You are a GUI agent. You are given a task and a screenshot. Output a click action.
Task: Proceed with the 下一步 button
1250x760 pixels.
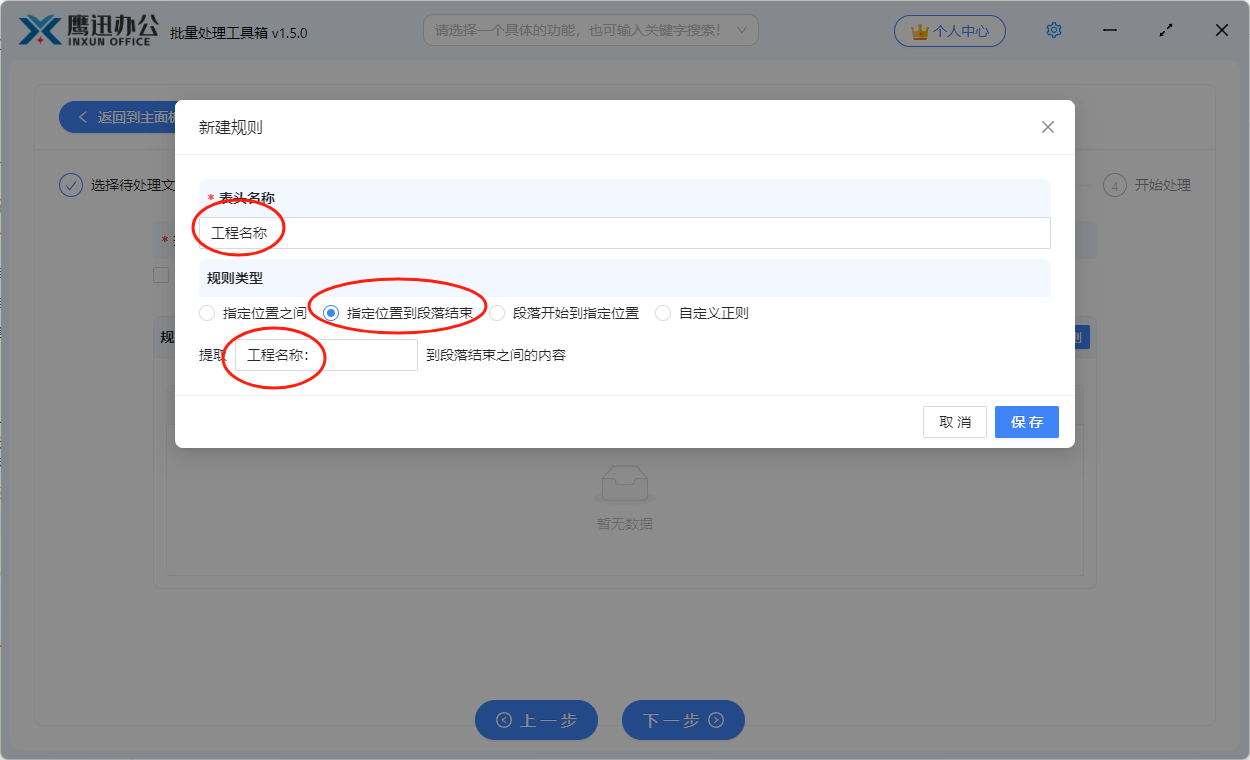683,720
